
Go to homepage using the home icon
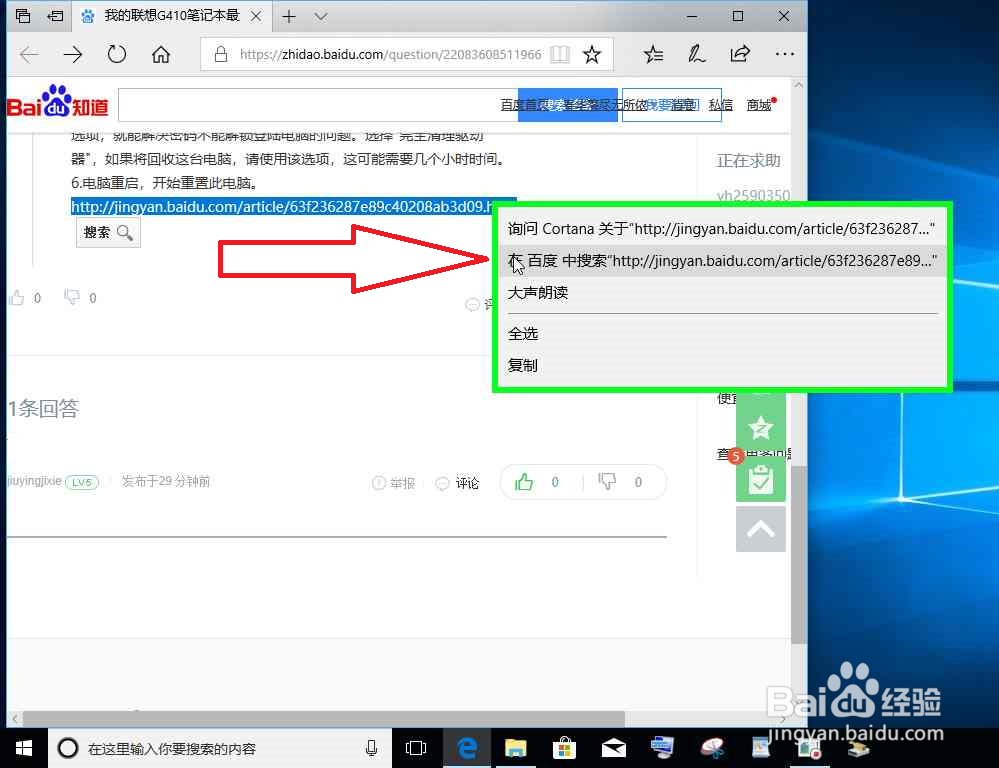[160, 54]
